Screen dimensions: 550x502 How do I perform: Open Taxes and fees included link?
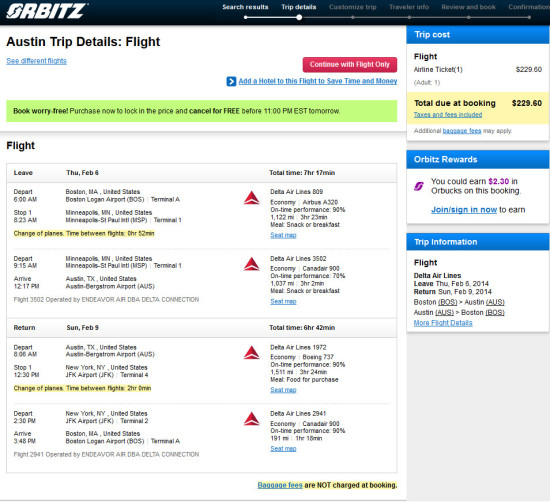[x=448, y=115]
